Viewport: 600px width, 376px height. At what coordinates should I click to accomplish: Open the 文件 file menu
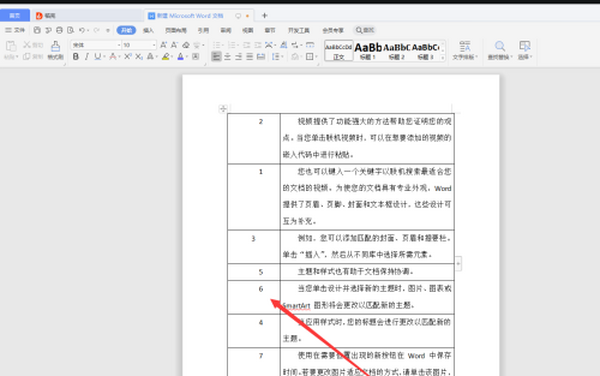coord(15,30)
